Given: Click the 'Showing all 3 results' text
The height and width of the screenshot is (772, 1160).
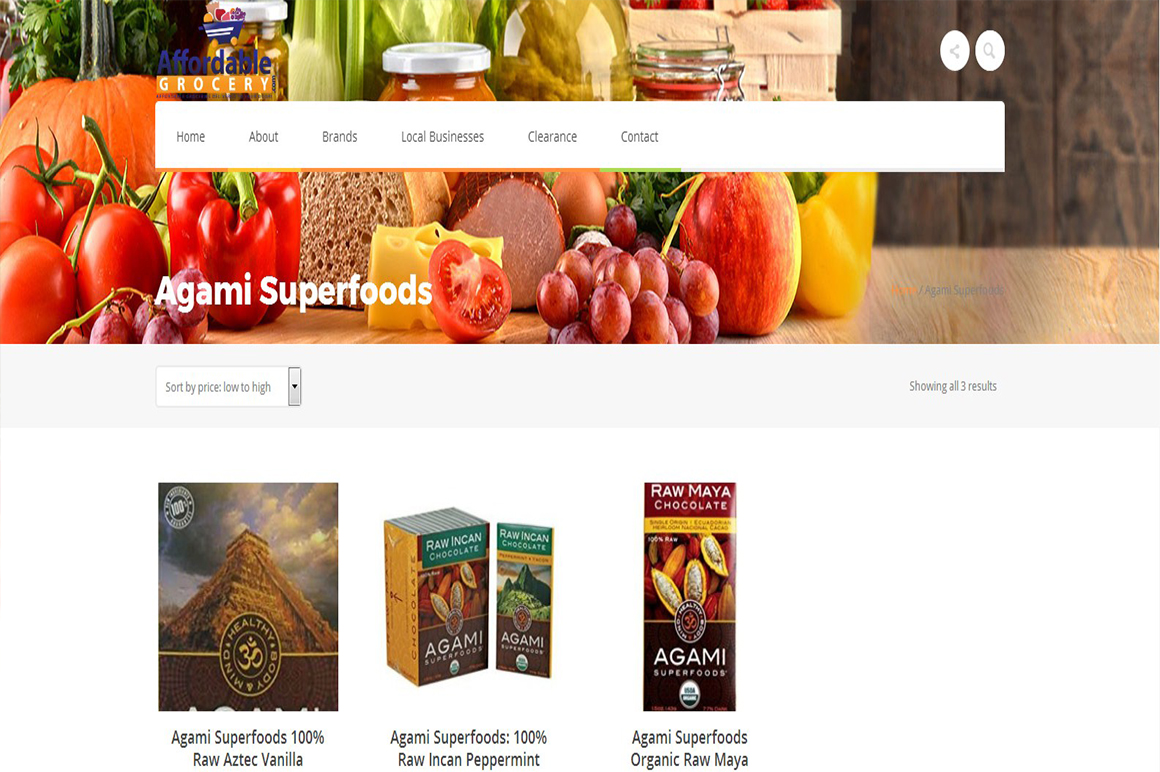Looking at the screenshot, I should (953, 386).
